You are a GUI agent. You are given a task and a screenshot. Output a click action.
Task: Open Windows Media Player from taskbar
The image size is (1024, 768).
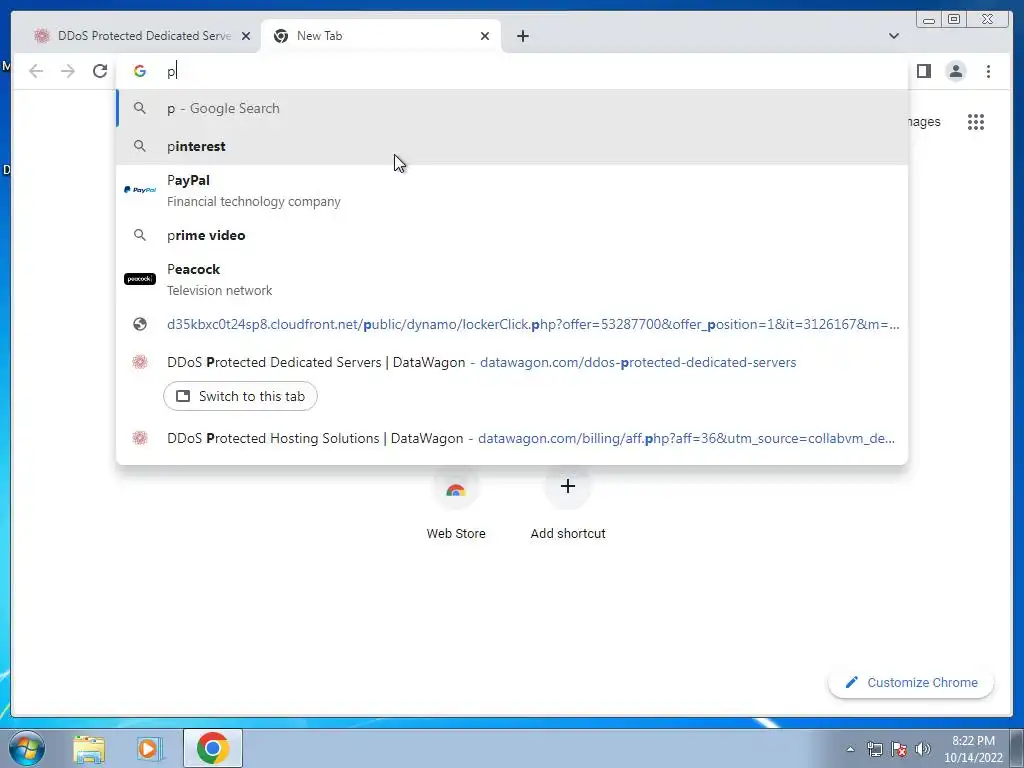149,748
